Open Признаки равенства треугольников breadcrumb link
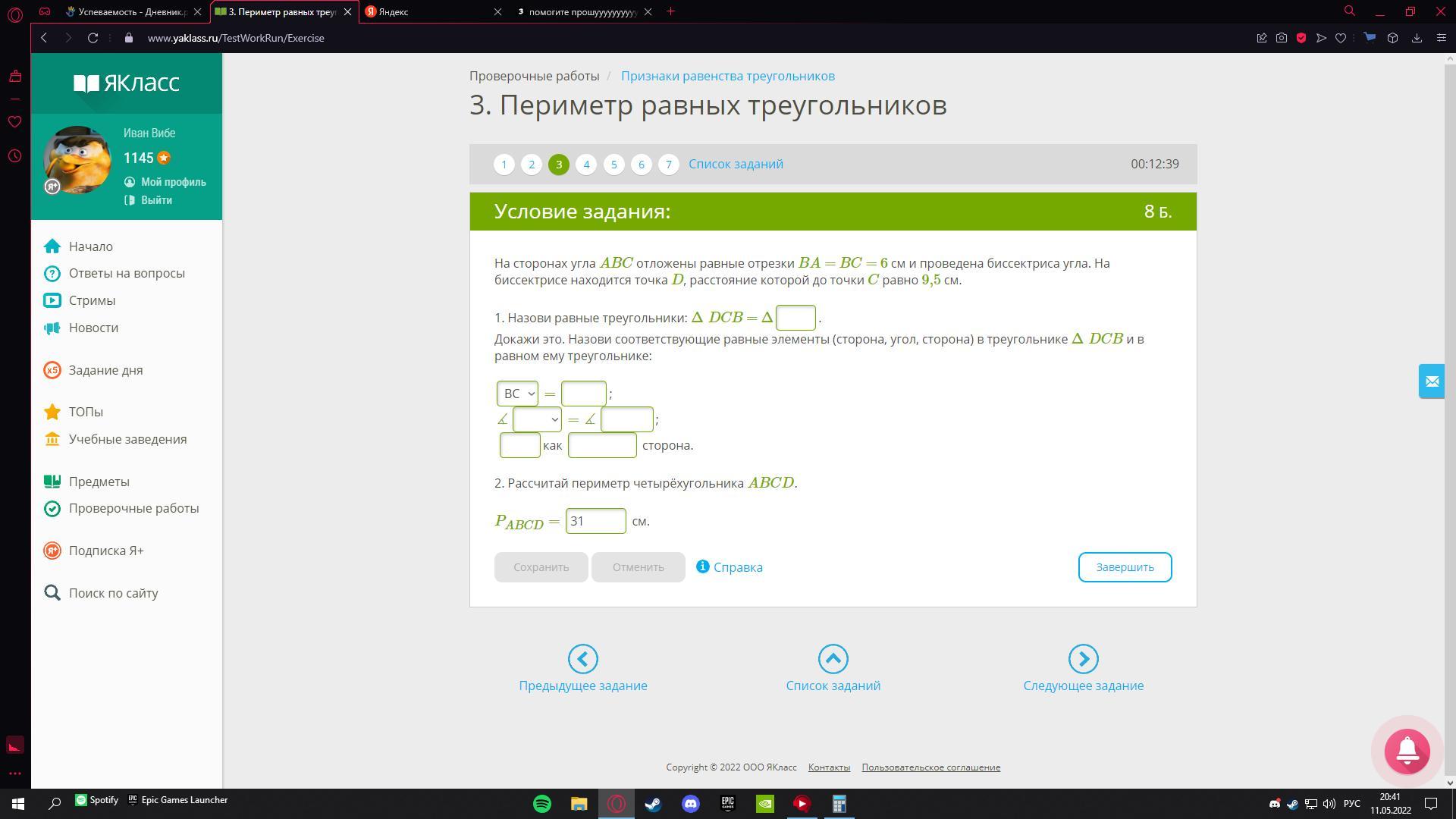 click(x=727, y=76)
